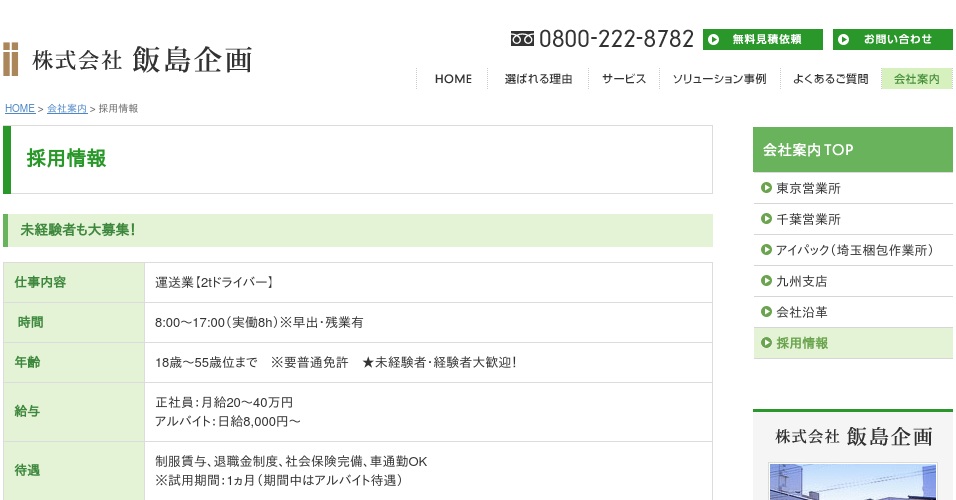Click the HOME breadcrumb link
Viewport: 956px width, 500px height.
[x=20, y=108]
